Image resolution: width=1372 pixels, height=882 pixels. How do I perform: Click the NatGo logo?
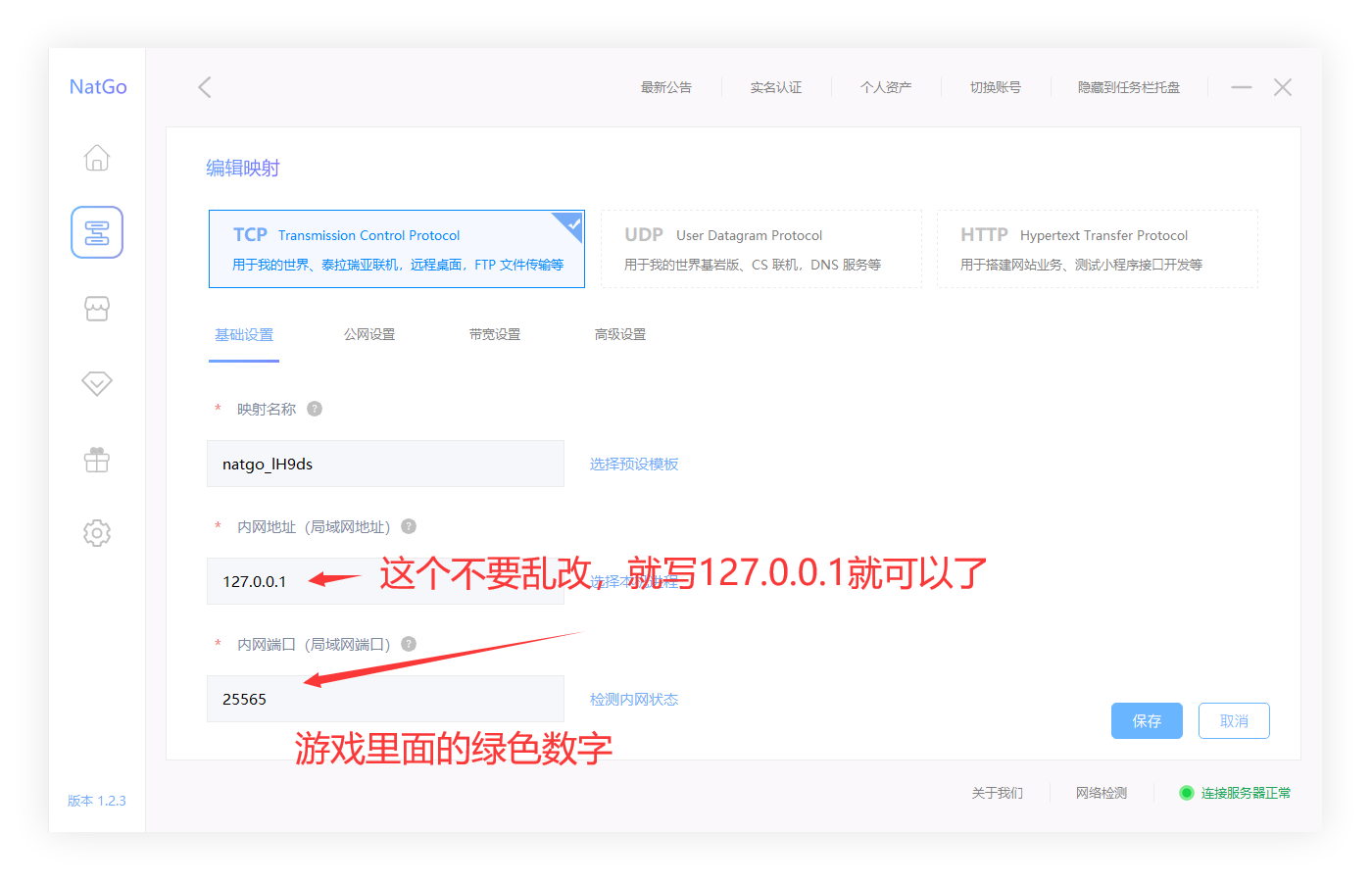click(x=98, y=86)
